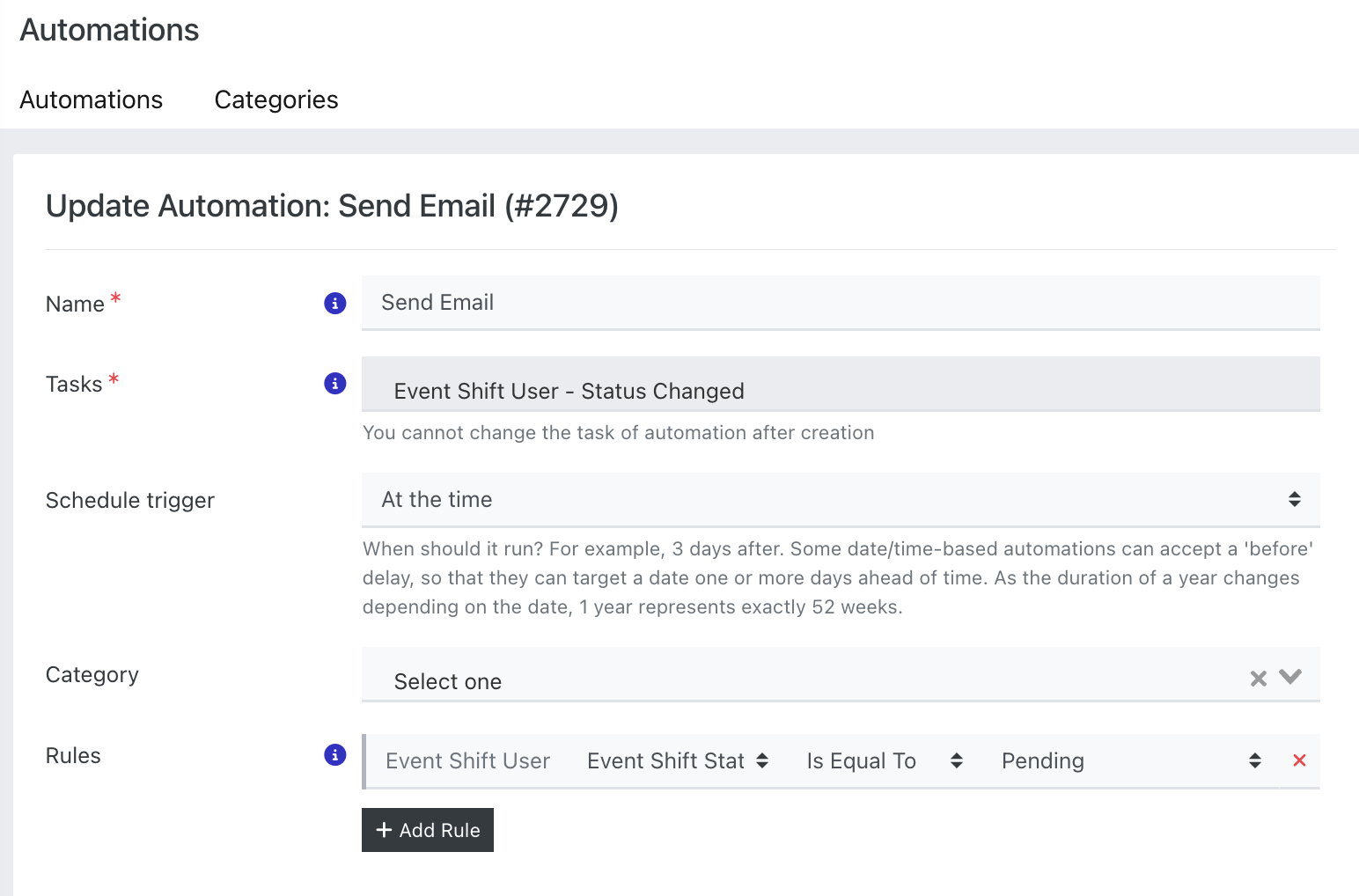Click the Event Shift User rule label
1359x896 pixels.
coord(467,760)
